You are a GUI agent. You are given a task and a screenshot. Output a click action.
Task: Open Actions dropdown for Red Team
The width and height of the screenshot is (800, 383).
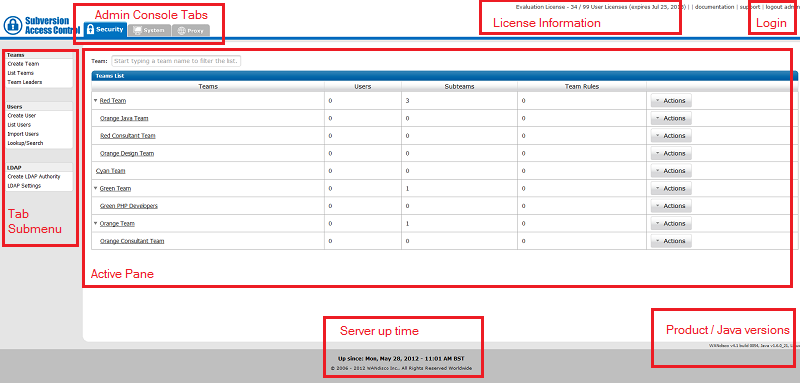(x=671, y=100)
